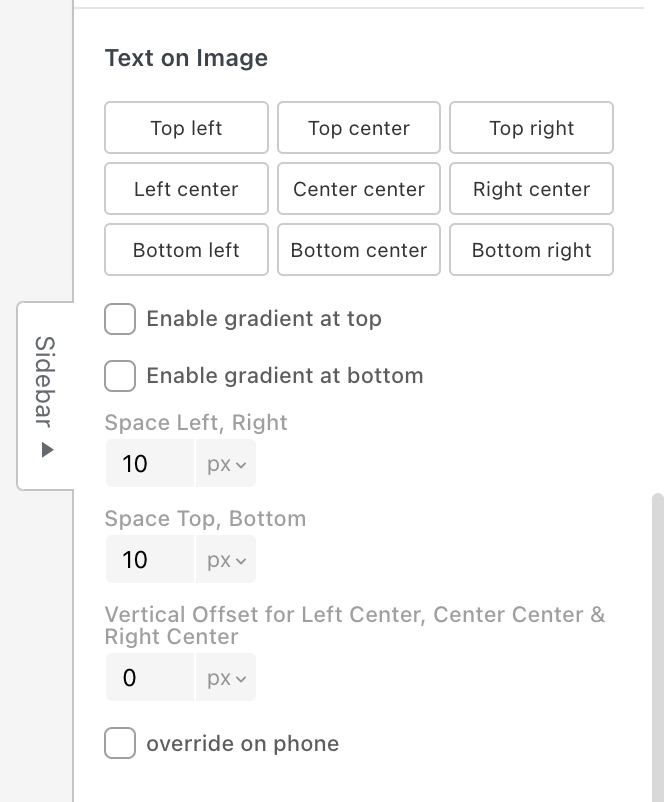The image size is (668, 802).
Task: Choose Bottom right text position
Action: click(531, 250)
